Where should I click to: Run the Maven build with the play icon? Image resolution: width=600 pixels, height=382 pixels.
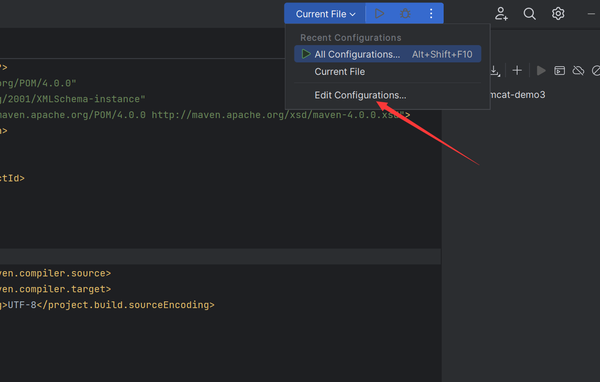point(541,71)
